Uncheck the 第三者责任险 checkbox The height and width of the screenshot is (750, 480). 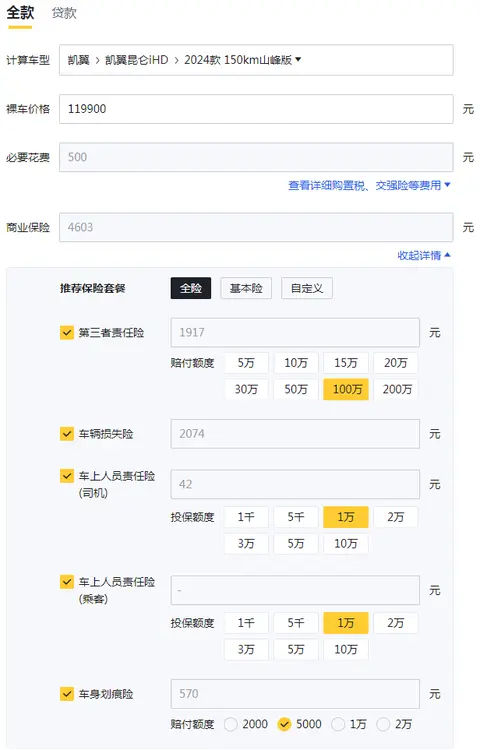66,332
